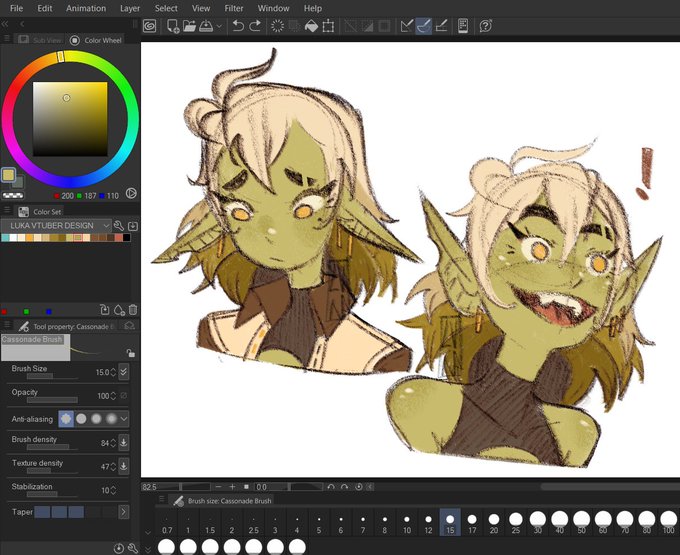The height and width of the screenshot is (555, 680).
Task: Click the Redo arrow icon
Action: coord(255,26)
